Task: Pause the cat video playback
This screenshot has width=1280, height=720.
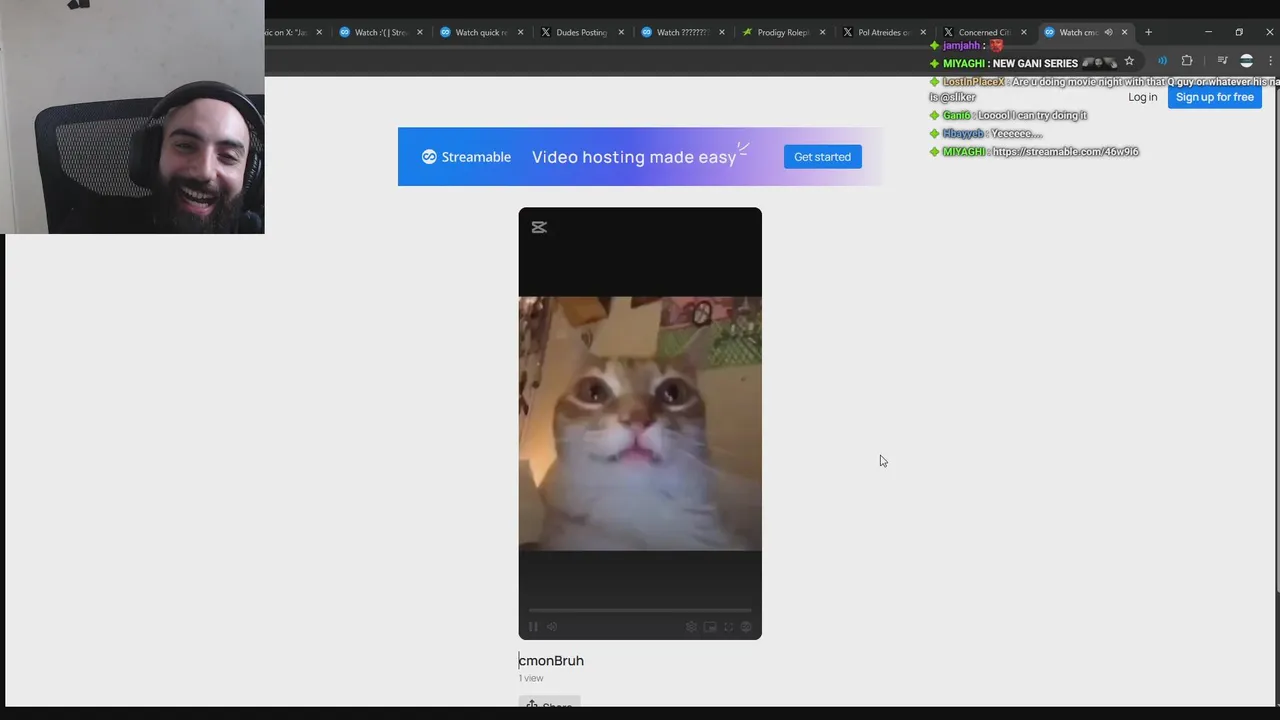Action: [533, 627]
